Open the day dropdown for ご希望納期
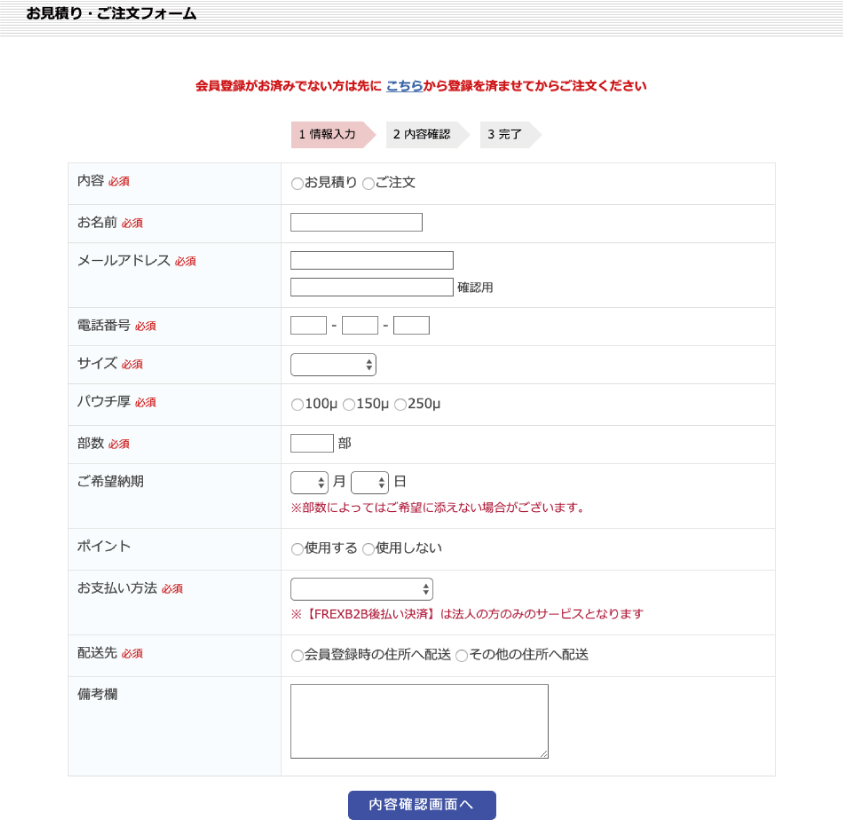The width and height of the screenshot is (843, 823). (x=370, y=482)
